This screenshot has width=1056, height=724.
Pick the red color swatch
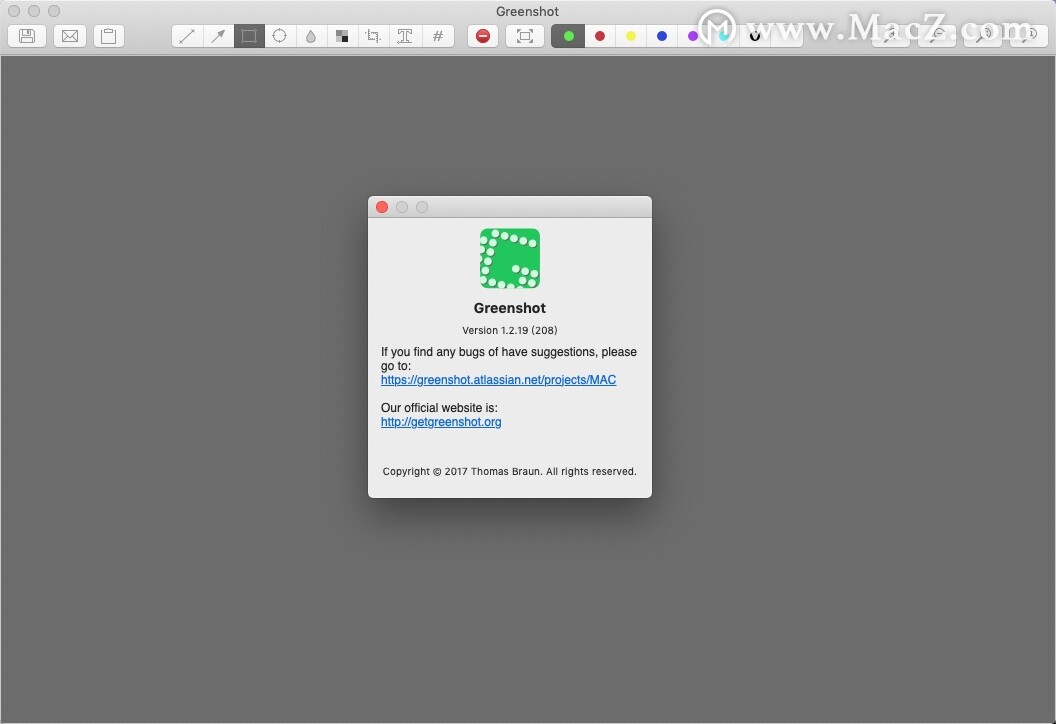click(600, 36)
